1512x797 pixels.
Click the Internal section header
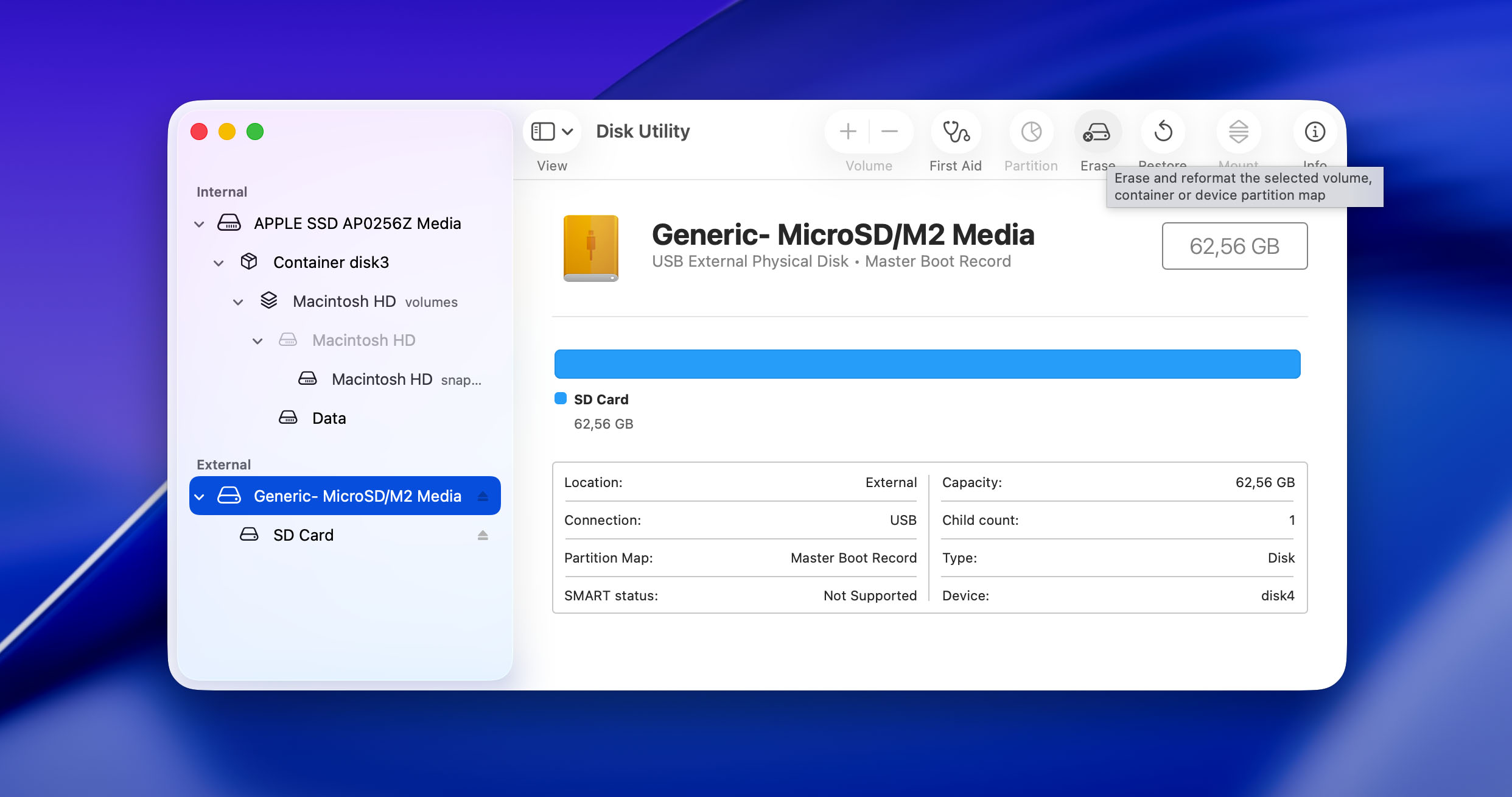point(222,192)
